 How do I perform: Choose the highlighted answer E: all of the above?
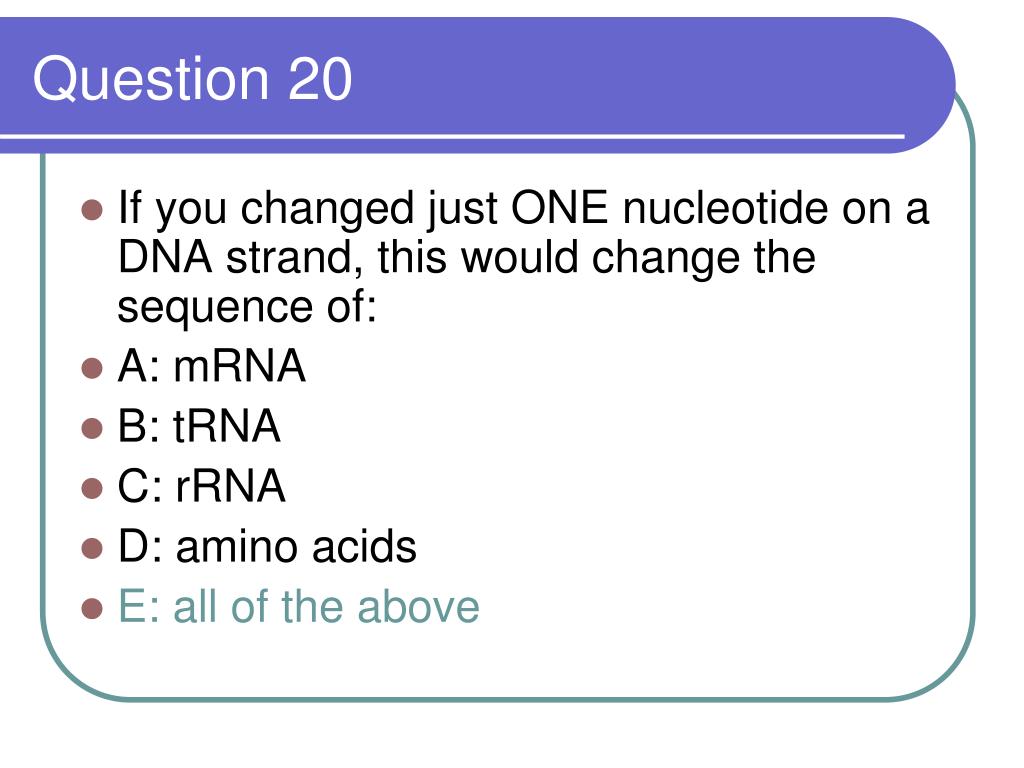tap(298, 606)
